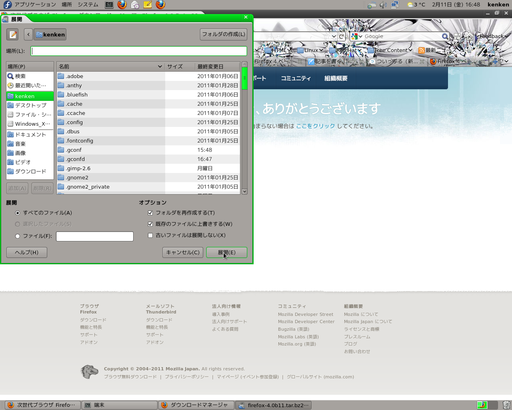Screen dimensions: 512x410
Task: Click the network connection tray icon
Action: pos(395,5)
